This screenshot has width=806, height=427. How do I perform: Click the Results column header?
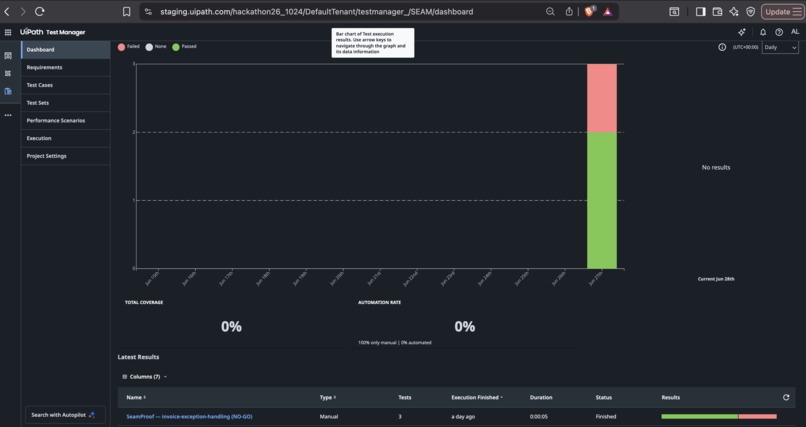(670, 397)
